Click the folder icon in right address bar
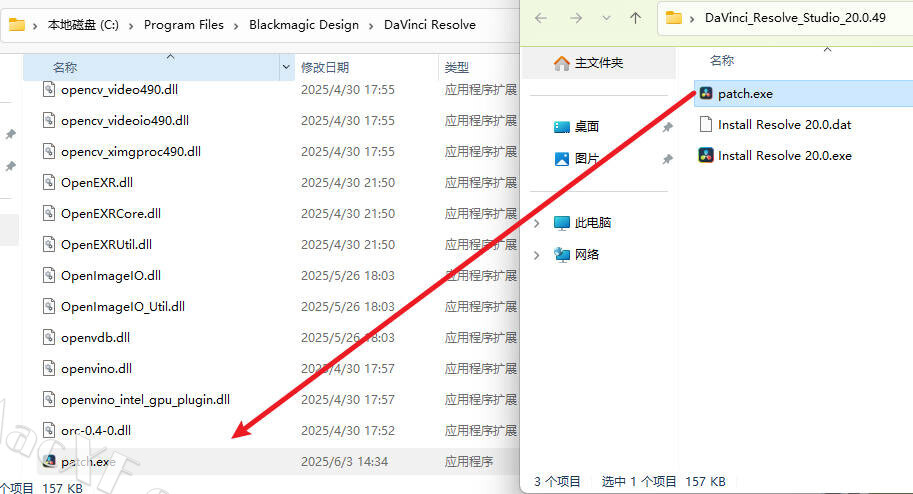Viewport: 913px width, 494px height. coord(674,17)
